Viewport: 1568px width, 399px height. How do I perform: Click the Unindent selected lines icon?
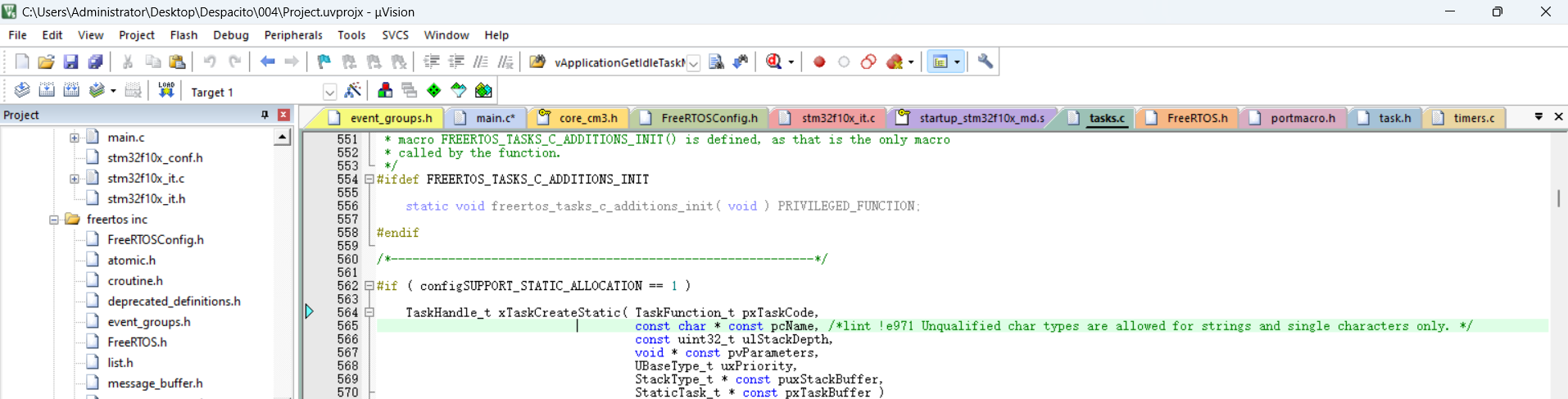[x=456, y=61]
